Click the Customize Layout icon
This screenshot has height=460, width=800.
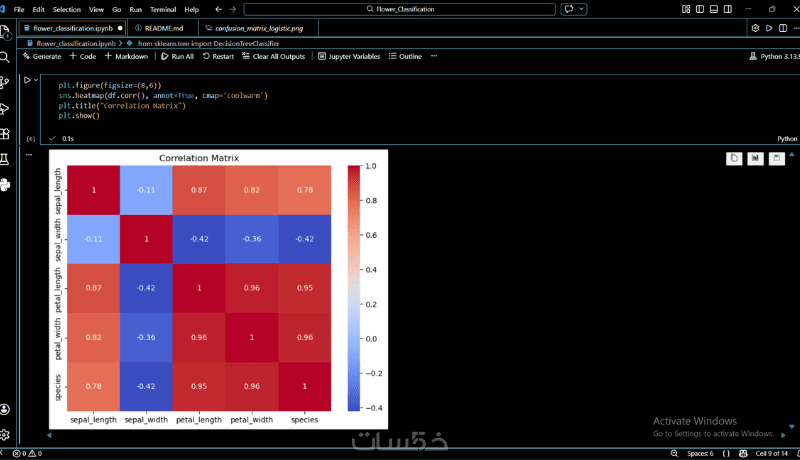tap(686, 9)
